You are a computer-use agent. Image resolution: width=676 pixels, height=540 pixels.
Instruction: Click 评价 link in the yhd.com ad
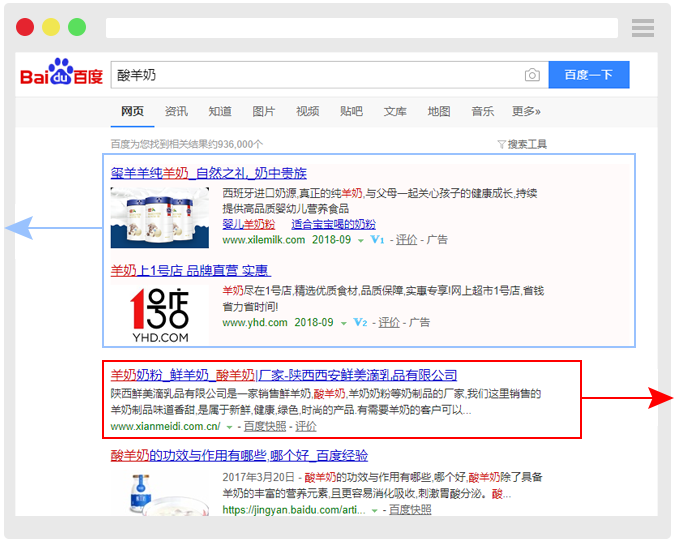pyautogui.click(x=389, y=322)
